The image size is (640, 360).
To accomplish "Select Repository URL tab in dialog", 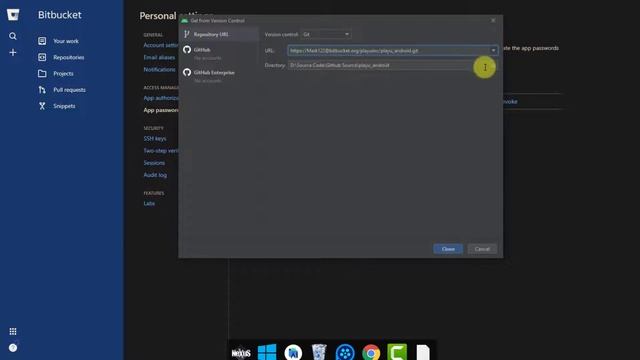I will click(219, 34).
